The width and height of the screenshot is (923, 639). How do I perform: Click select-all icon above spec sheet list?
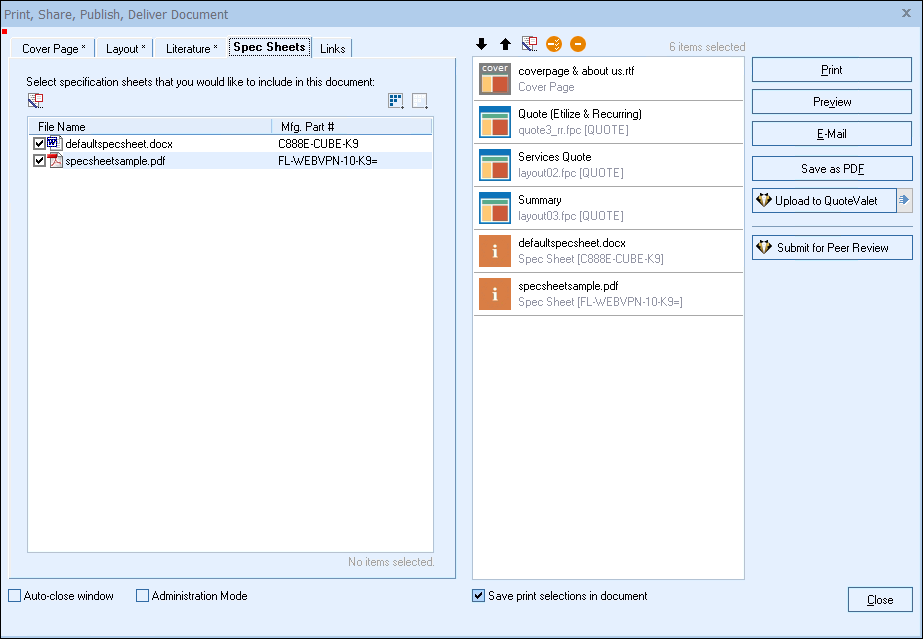click(36, 101)
